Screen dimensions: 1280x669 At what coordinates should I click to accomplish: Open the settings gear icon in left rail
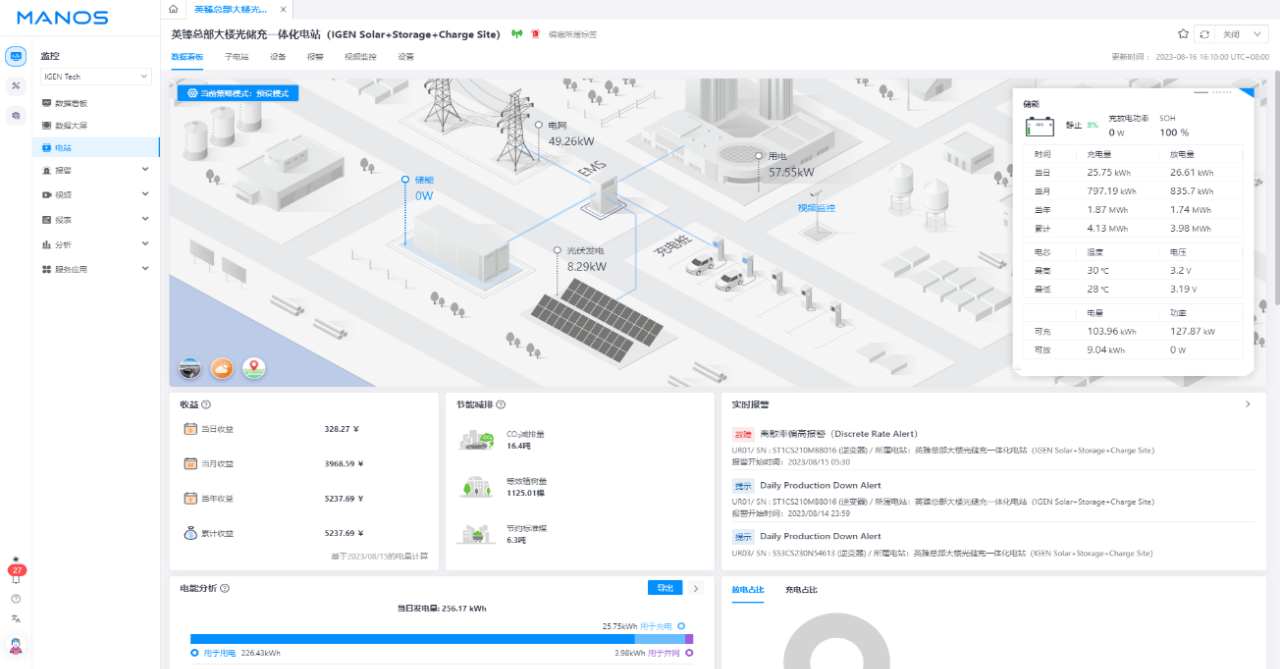16,116
